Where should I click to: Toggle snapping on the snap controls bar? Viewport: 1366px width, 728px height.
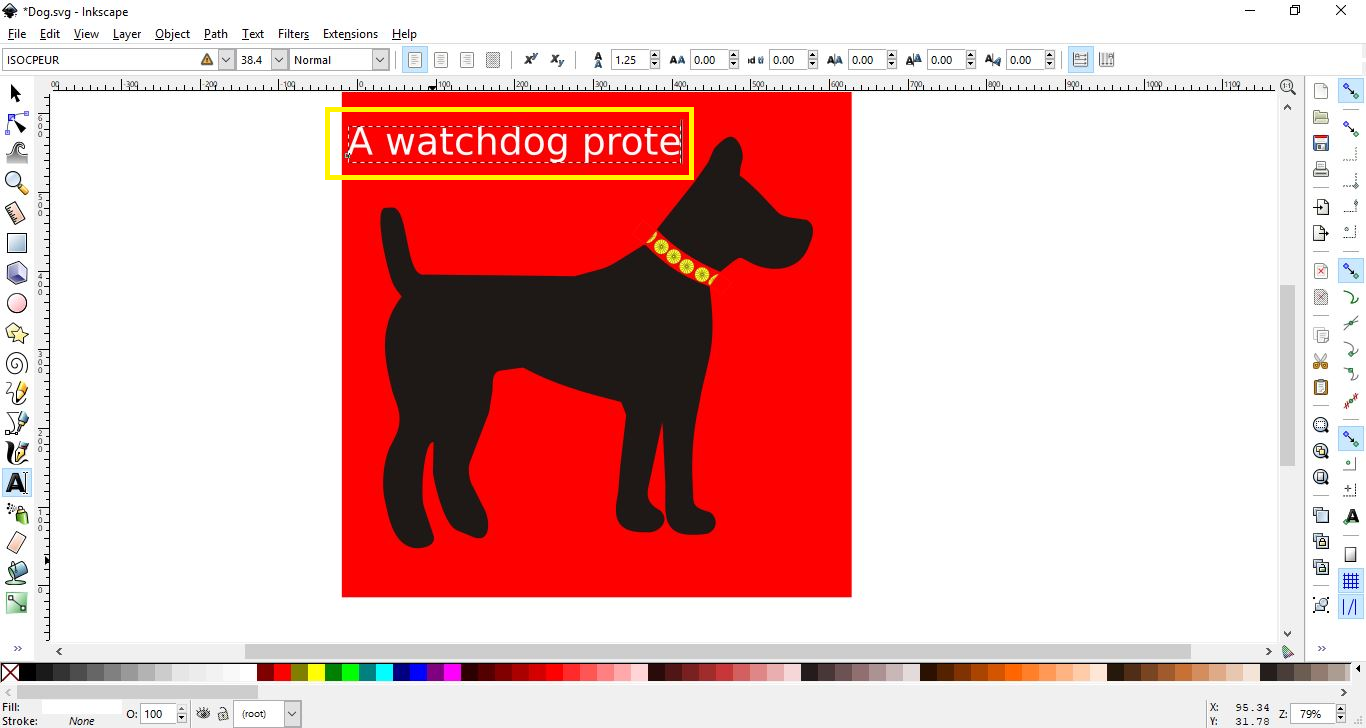click(x=1351, y=90)
